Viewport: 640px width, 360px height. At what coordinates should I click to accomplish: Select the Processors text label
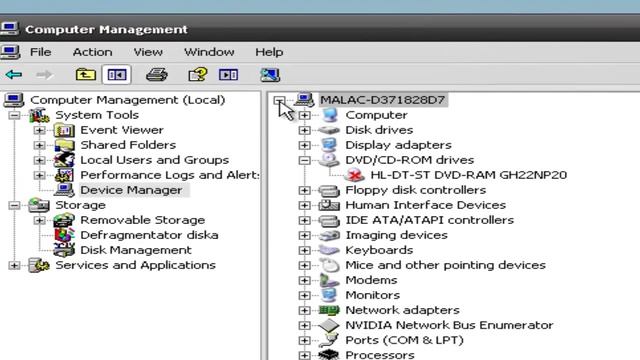(x=380, y=355)
